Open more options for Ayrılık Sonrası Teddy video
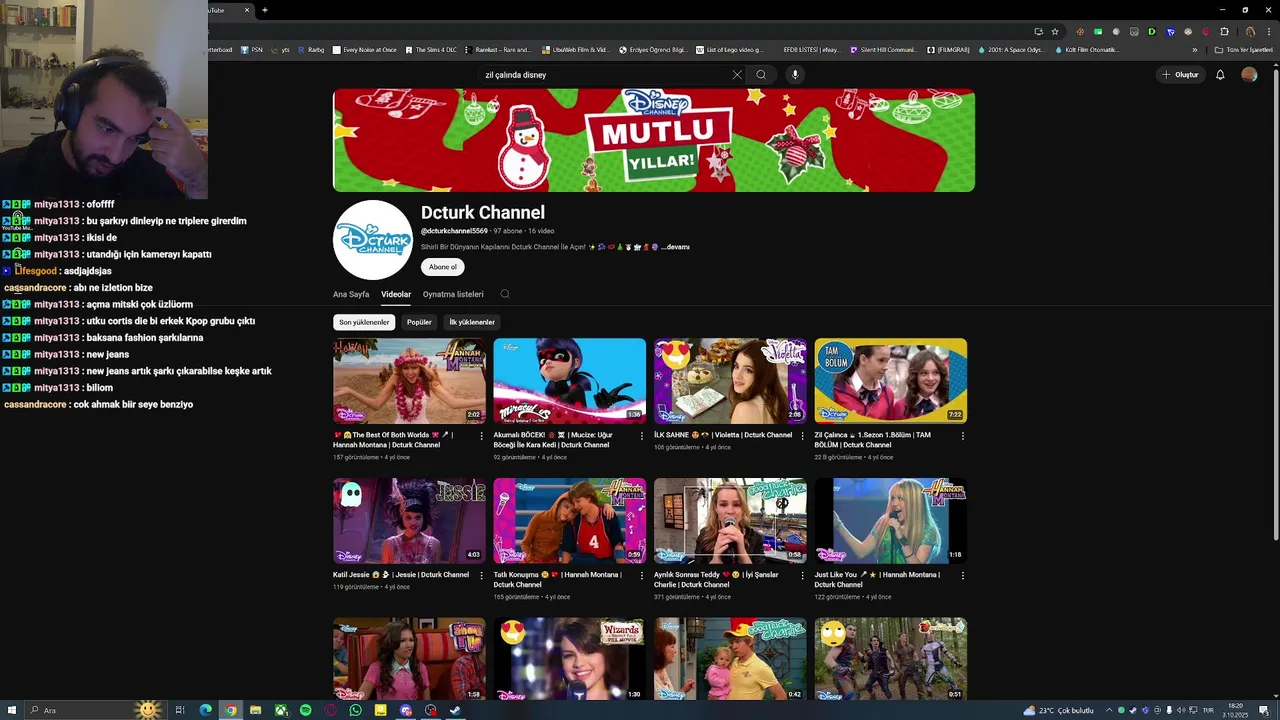The image size is (1280, 720). click(802, 576)
